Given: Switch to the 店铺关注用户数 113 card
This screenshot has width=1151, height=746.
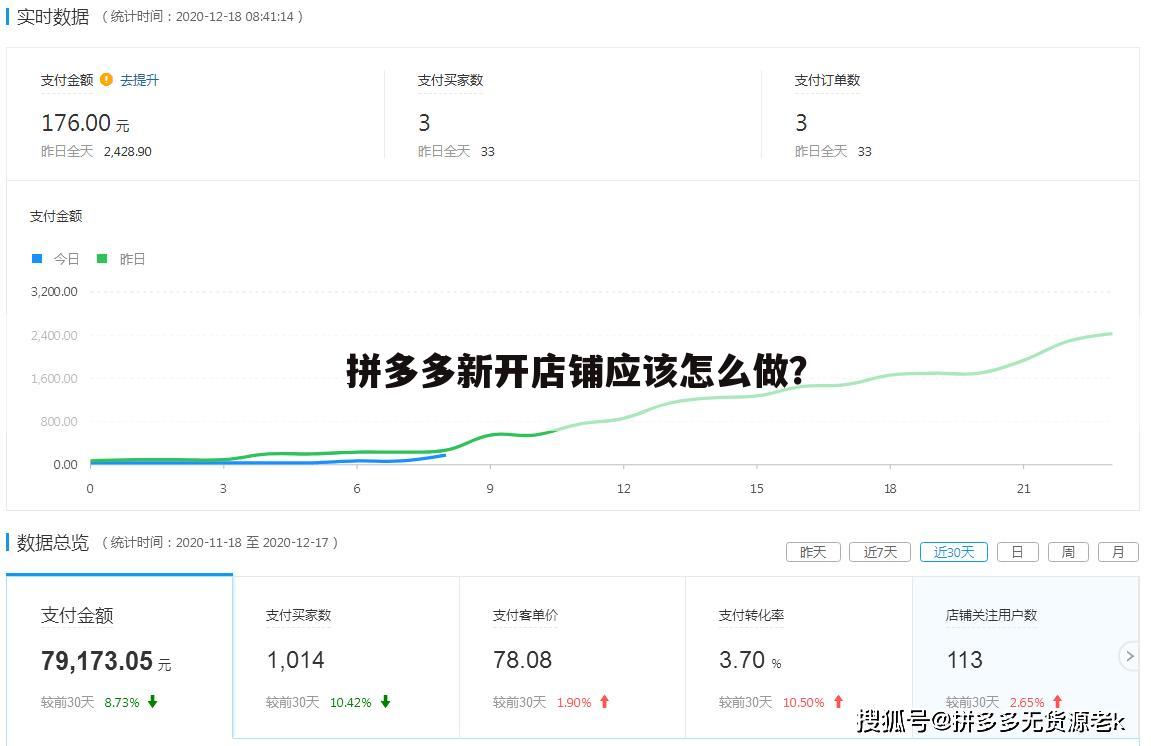Looking at the screenshot, I should [1025, 657].
